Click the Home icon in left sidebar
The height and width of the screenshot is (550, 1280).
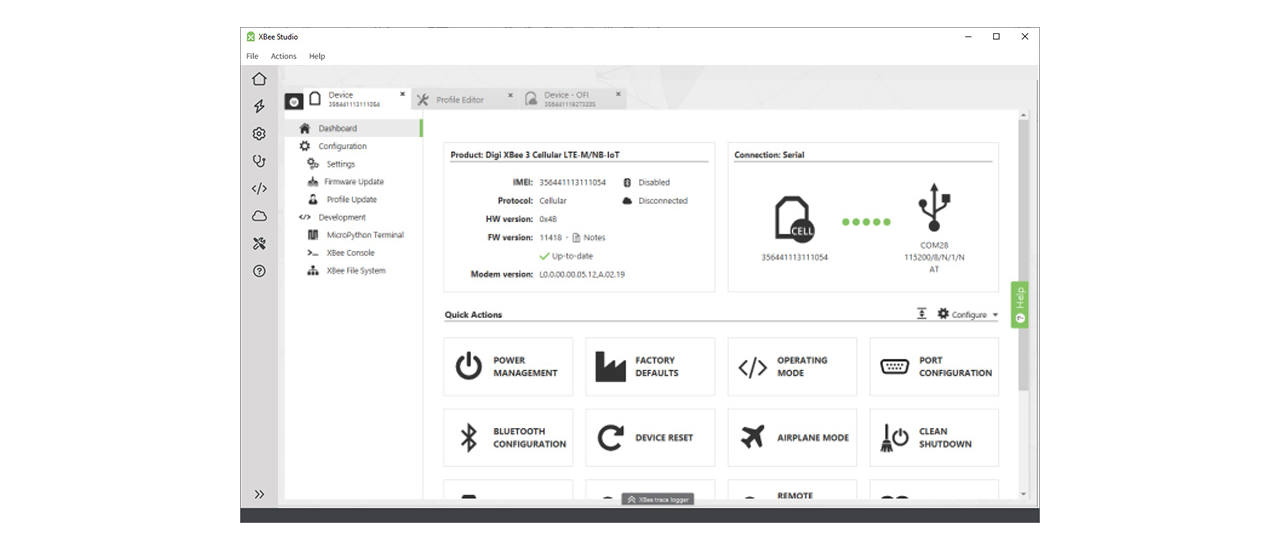pyautogui.click(x=259, y=79)
